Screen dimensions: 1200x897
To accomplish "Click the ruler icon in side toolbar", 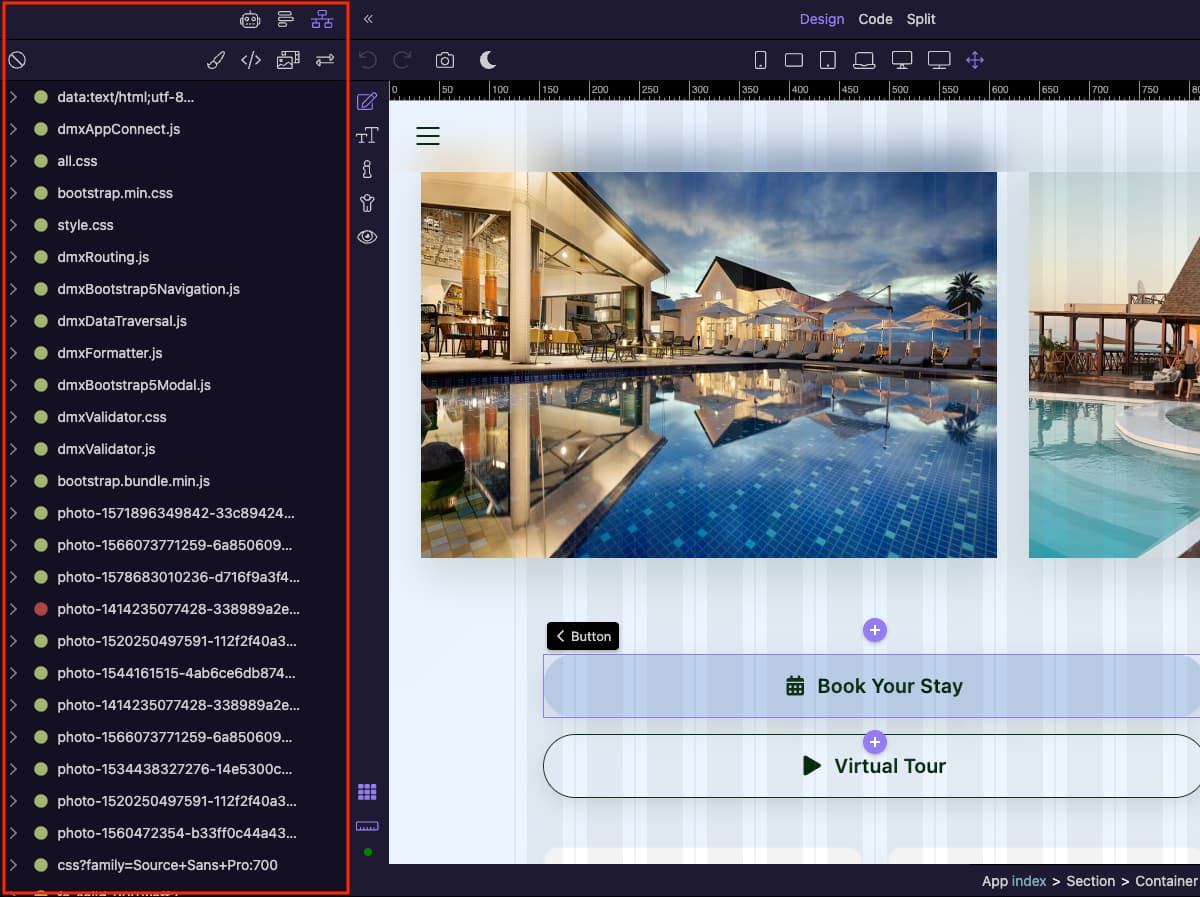I will point(367,826).
